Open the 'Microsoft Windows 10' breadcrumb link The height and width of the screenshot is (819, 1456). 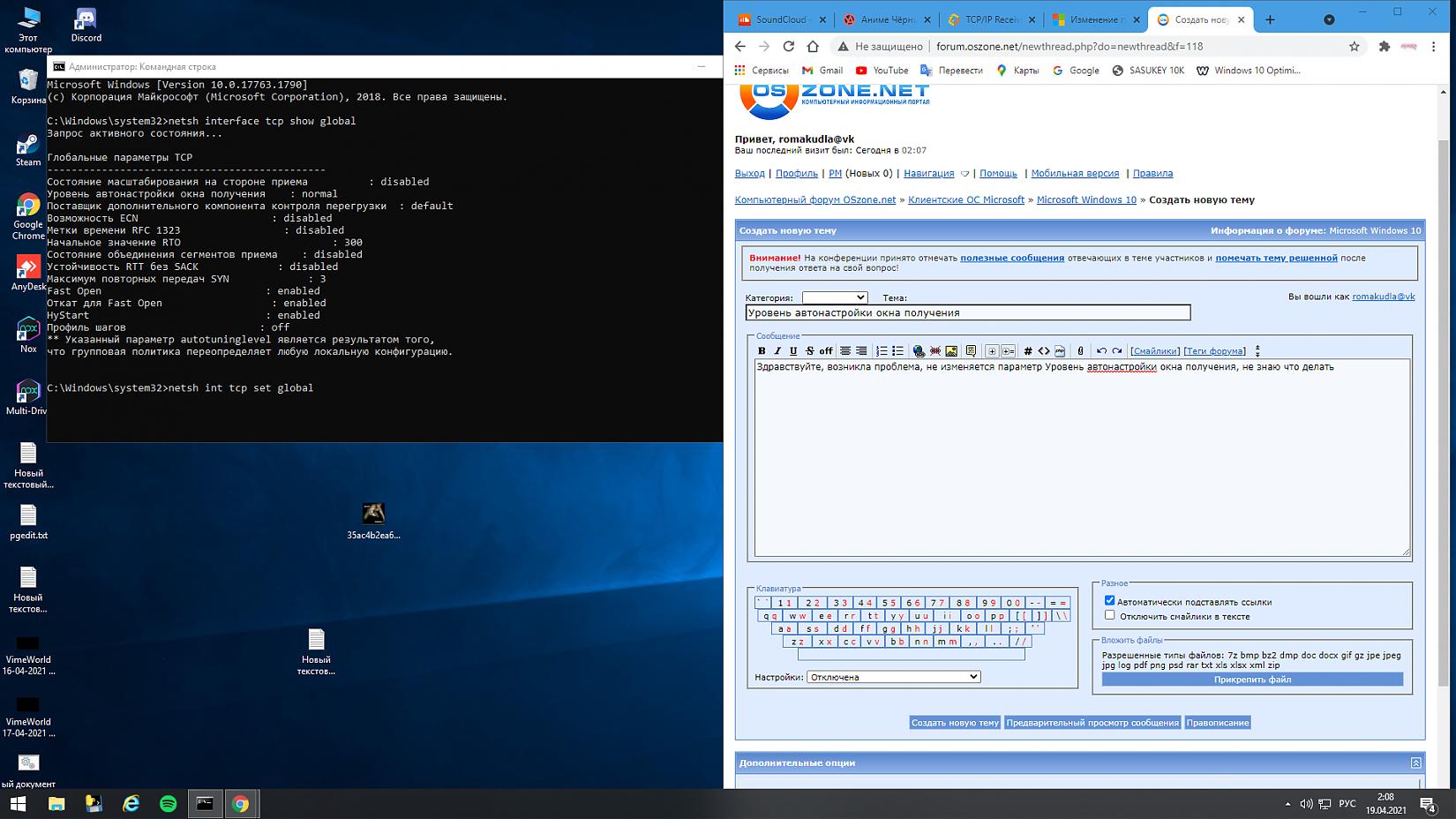coord(1086,200)
